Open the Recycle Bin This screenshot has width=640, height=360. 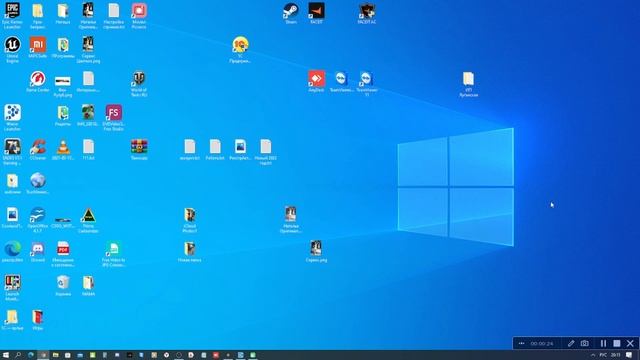point(63,285)
